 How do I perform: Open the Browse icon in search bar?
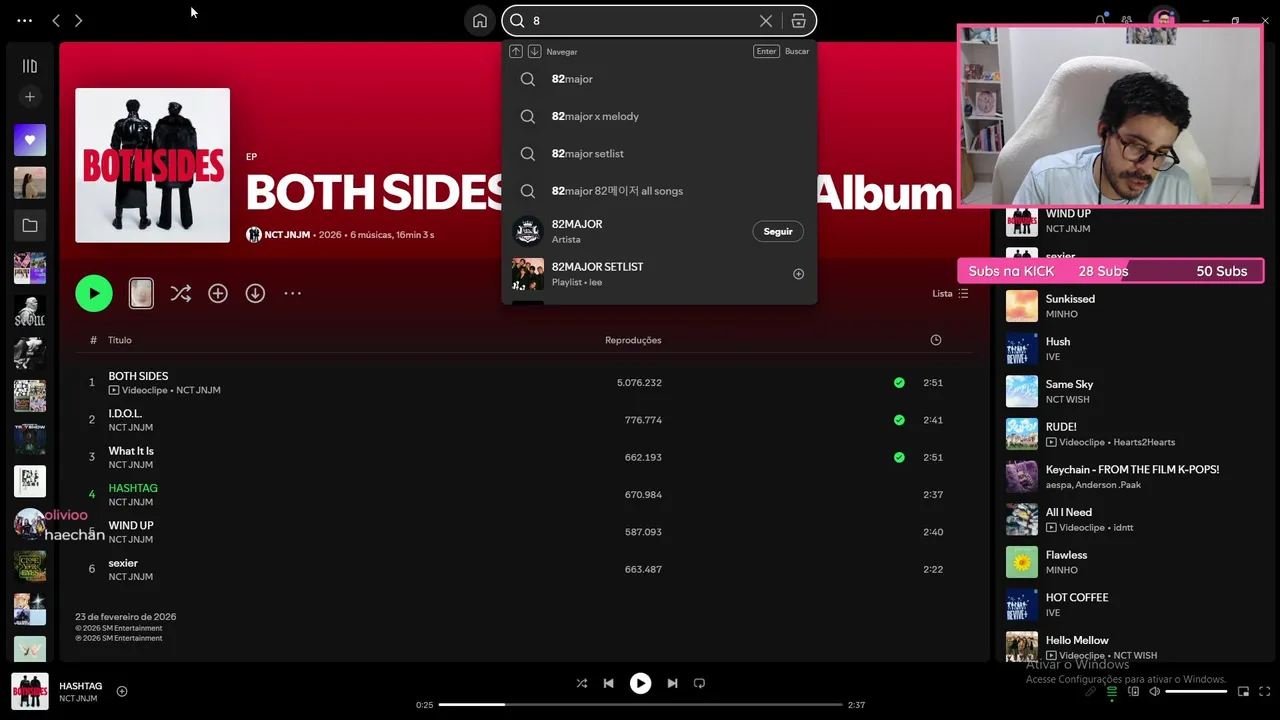798,21
